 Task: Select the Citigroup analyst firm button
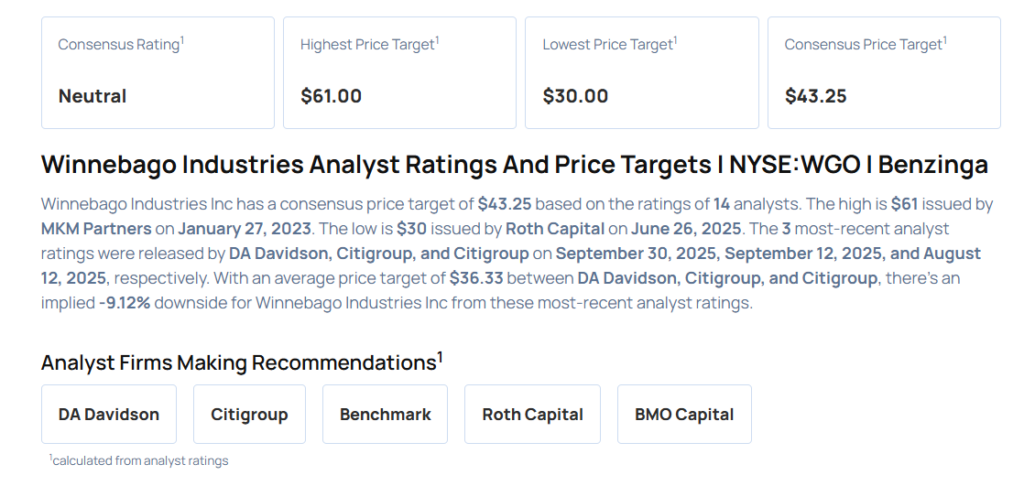coord(249,414)
